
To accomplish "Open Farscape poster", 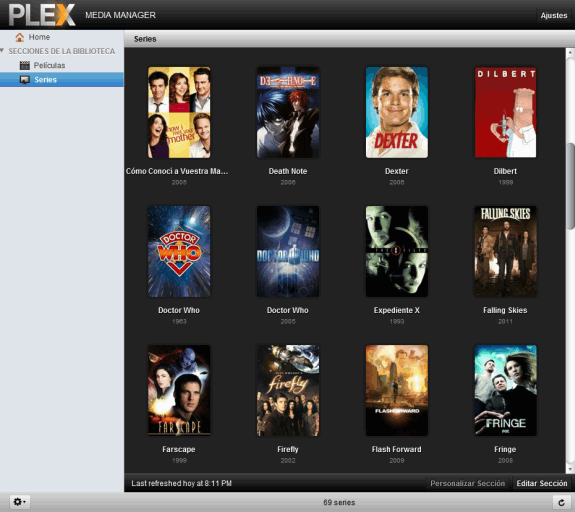I will tap(179, 390).
